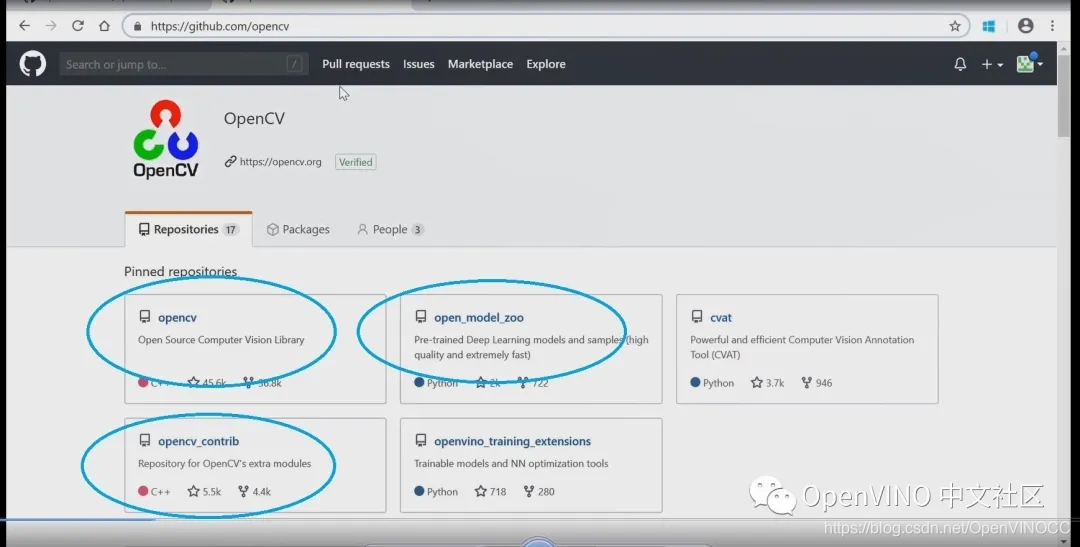
Task: Switch to the People tab
Action: [x=390, y=229]
